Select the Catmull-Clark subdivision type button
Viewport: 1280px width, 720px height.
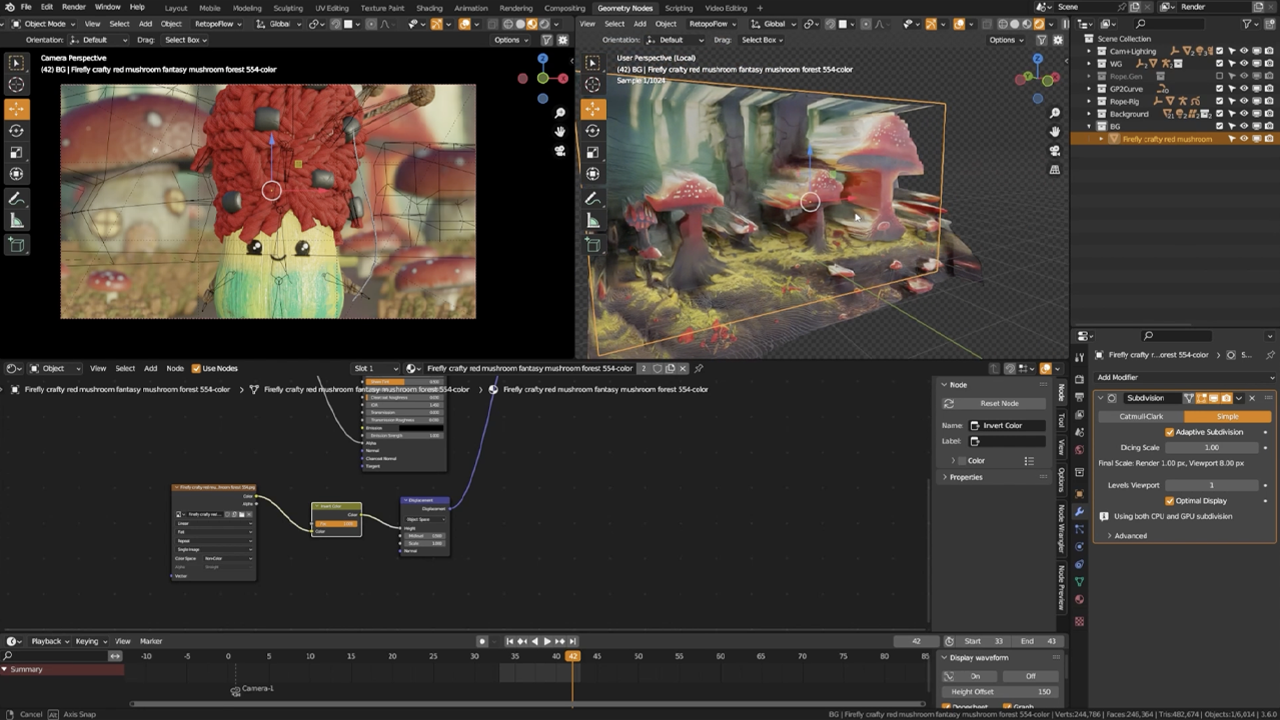click(1141, 416)
